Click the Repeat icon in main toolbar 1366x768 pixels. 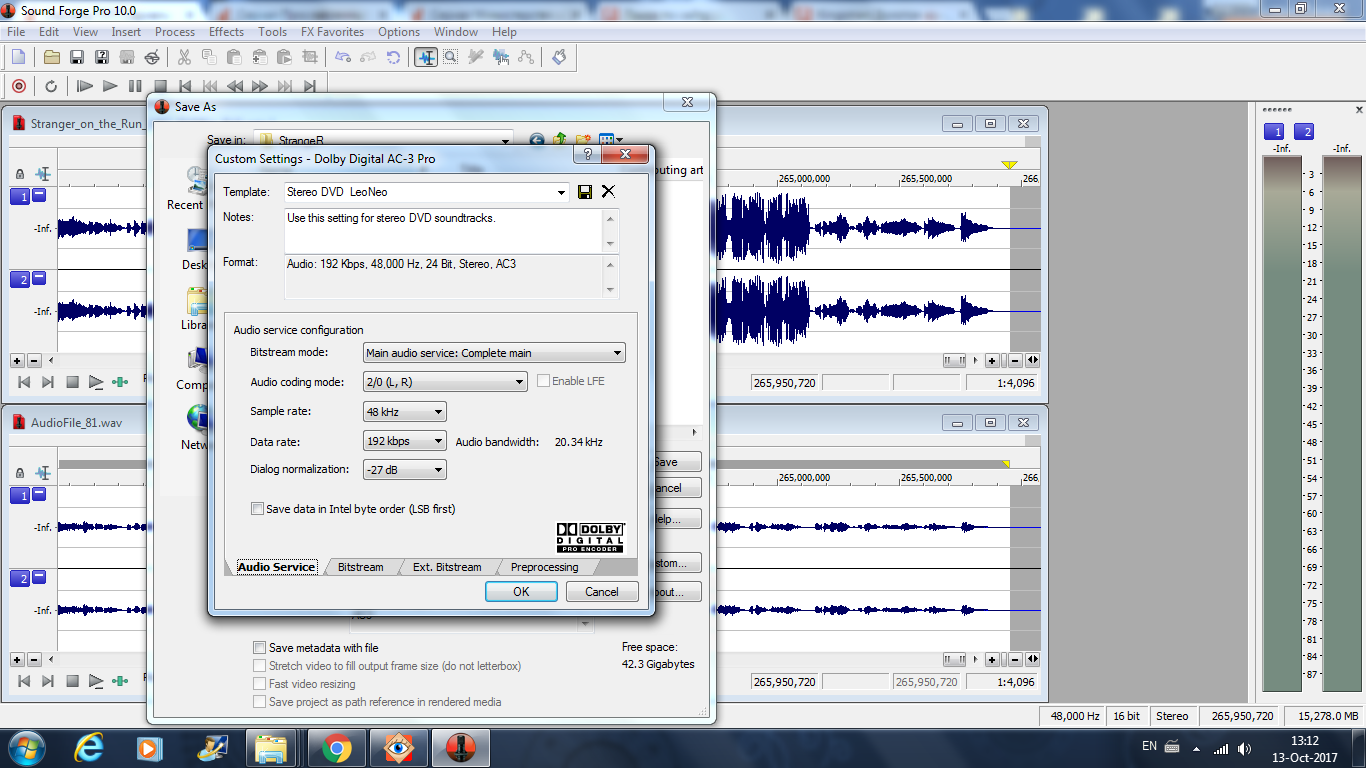tap(394, 57)
